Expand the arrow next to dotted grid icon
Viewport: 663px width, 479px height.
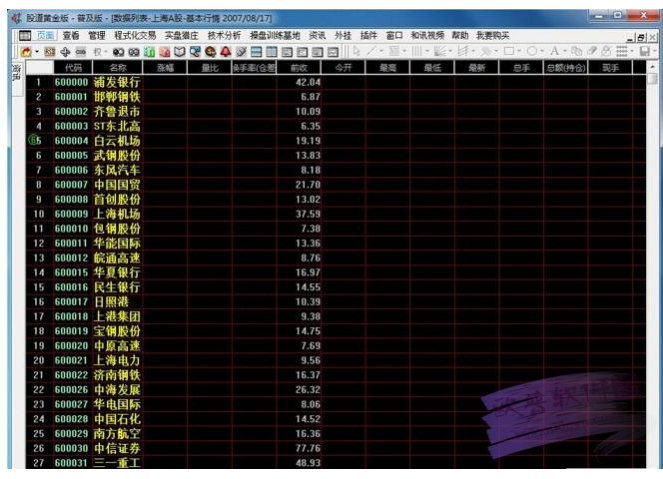[632, 51]
